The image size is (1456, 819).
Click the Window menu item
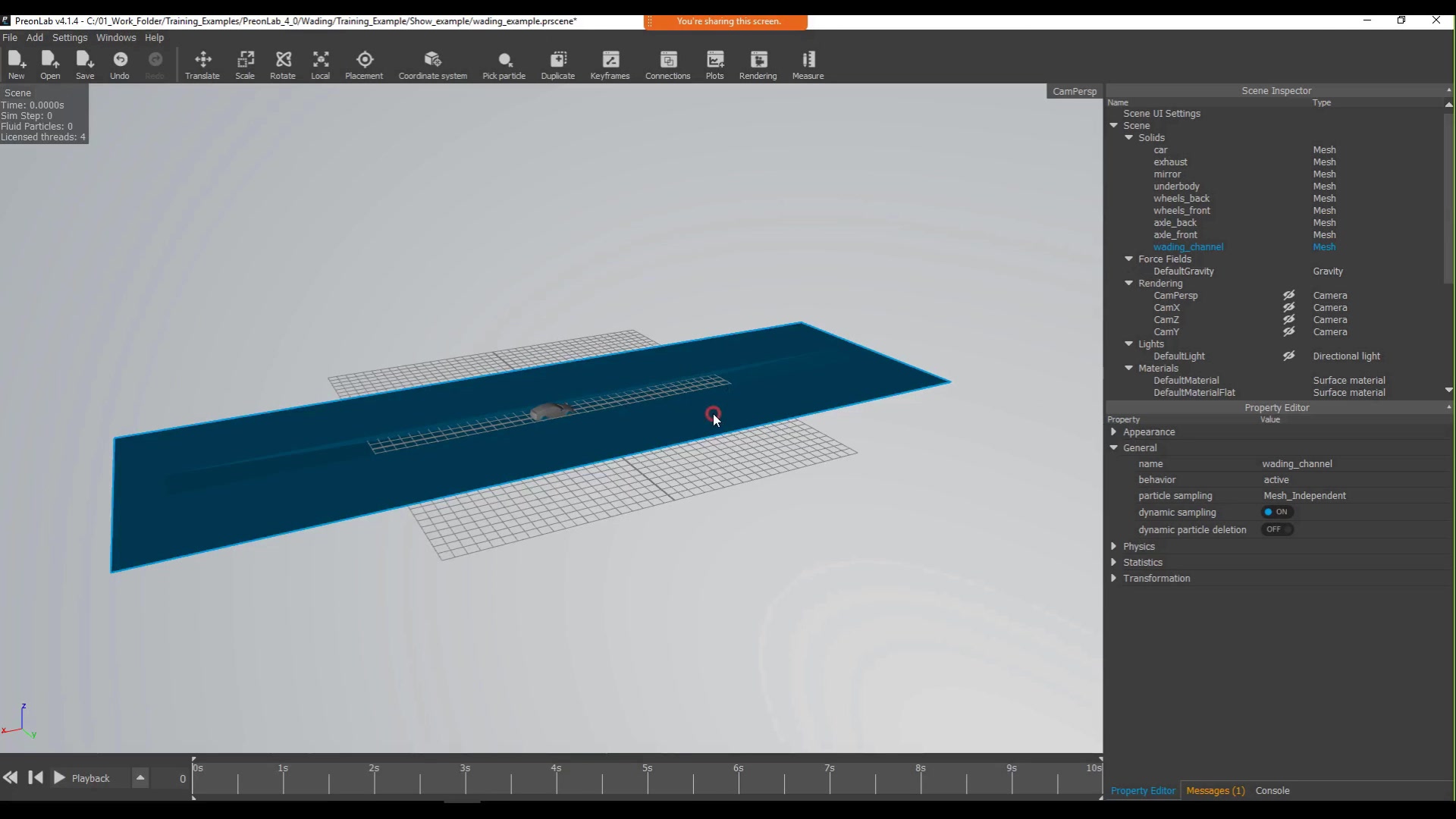pyautogui.click(x=116, y=38)
